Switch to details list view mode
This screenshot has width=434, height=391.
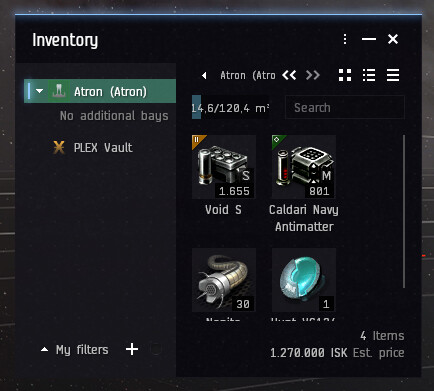click(x=369, y=75)
